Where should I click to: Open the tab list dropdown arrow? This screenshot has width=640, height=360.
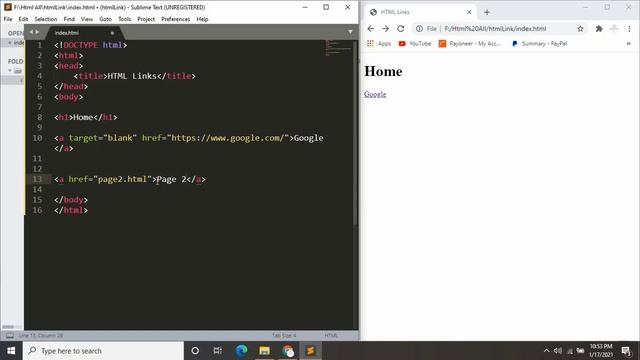click(x=350, y=32)
